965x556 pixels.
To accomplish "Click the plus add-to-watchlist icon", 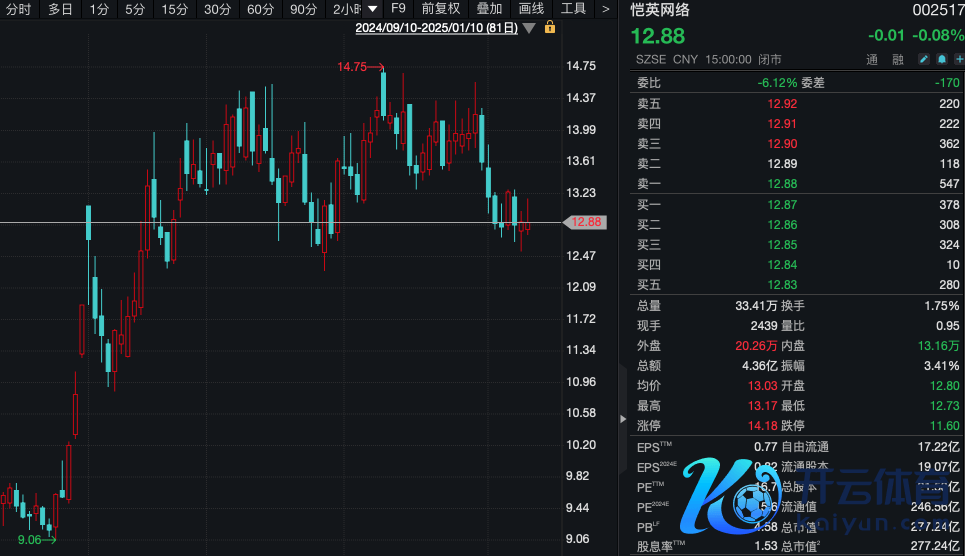I will click(x=959, y=60).
